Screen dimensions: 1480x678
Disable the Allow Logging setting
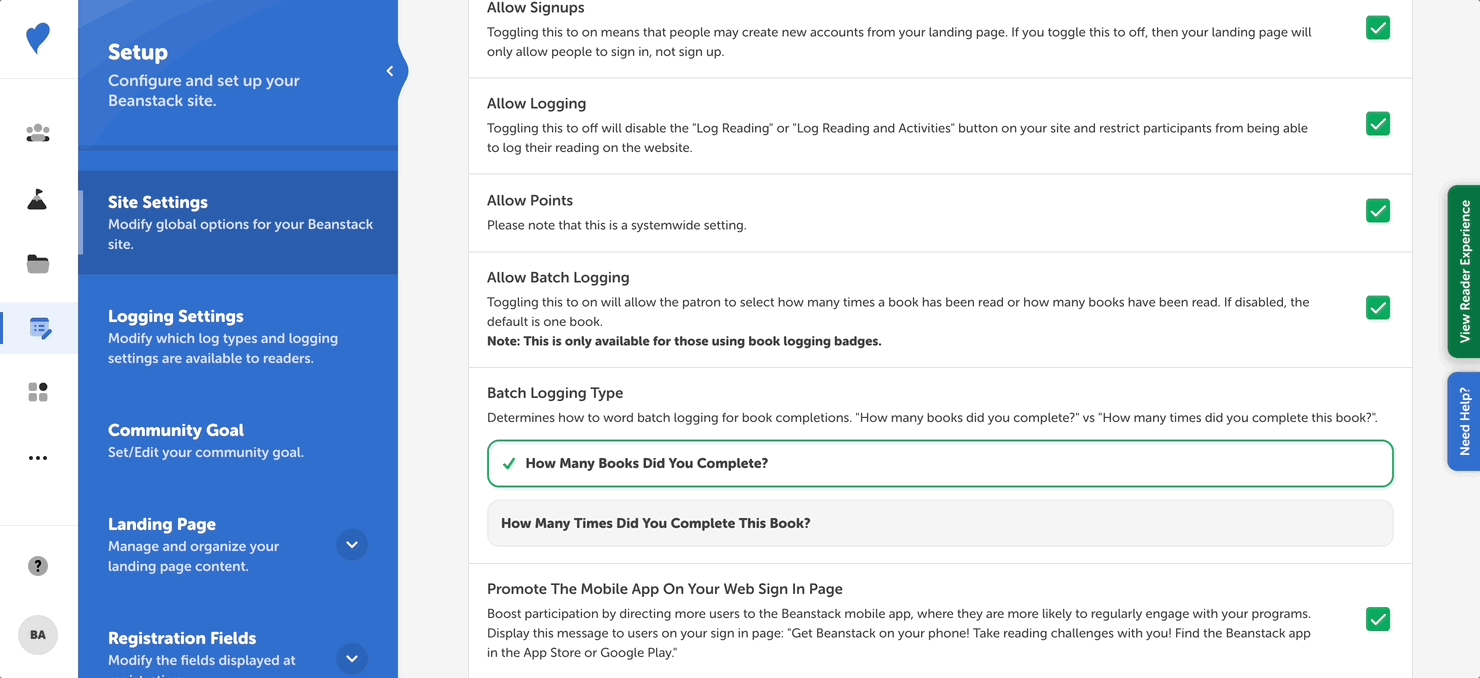[x=1377, y=123]
